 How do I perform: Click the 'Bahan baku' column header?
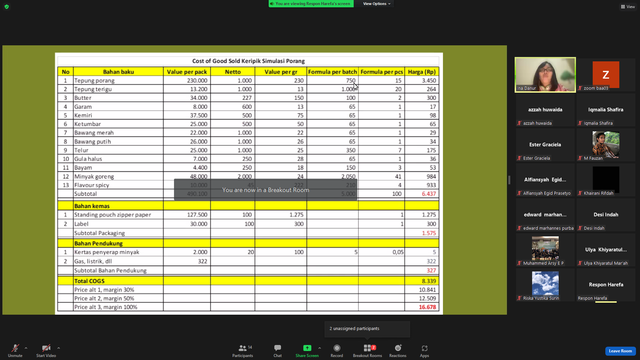coord(118,72)
